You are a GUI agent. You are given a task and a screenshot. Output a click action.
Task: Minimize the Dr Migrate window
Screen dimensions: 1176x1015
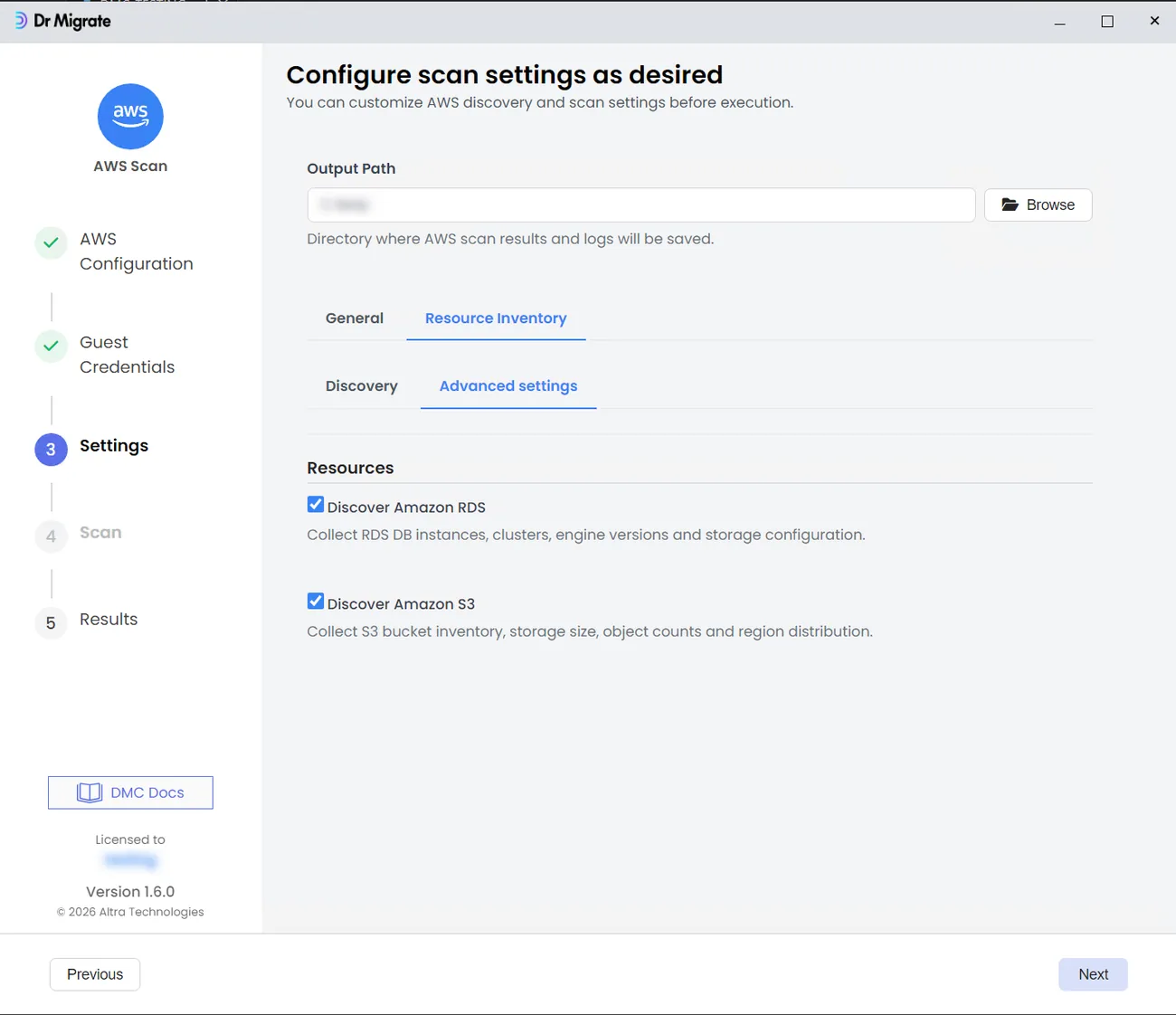point(1059,22)
